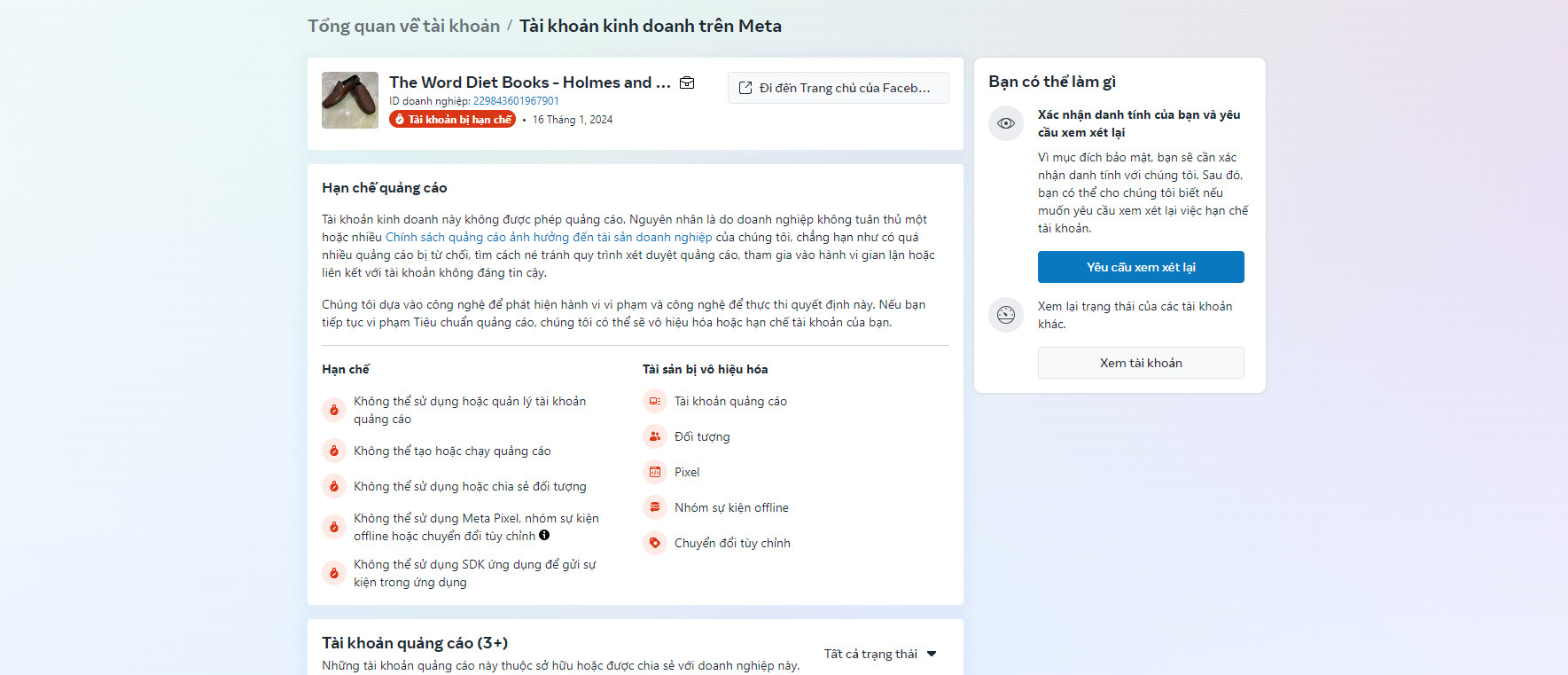Screen dimensions: 1568x675
Task: Click the 'Chuyển đổi tùy chỉnh' asset label
Action: point(732,543)
